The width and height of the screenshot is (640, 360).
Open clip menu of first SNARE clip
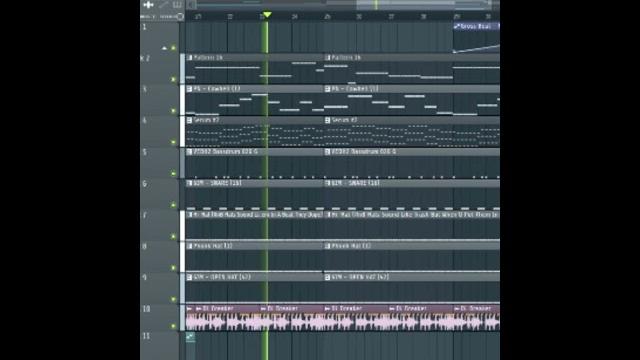[189, 183]
